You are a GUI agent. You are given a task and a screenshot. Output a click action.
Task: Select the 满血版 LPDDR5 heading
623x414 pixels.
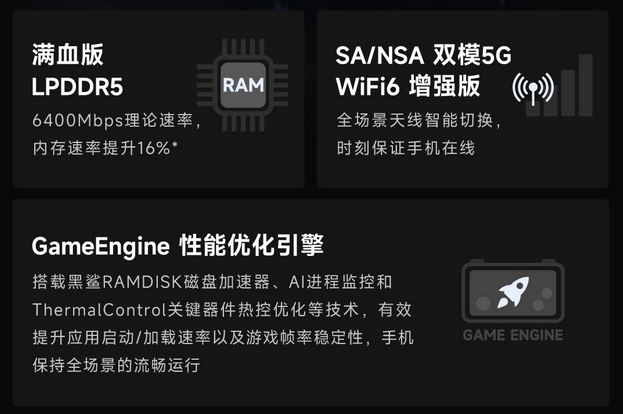pyautogui.click(x=77, y=71)
